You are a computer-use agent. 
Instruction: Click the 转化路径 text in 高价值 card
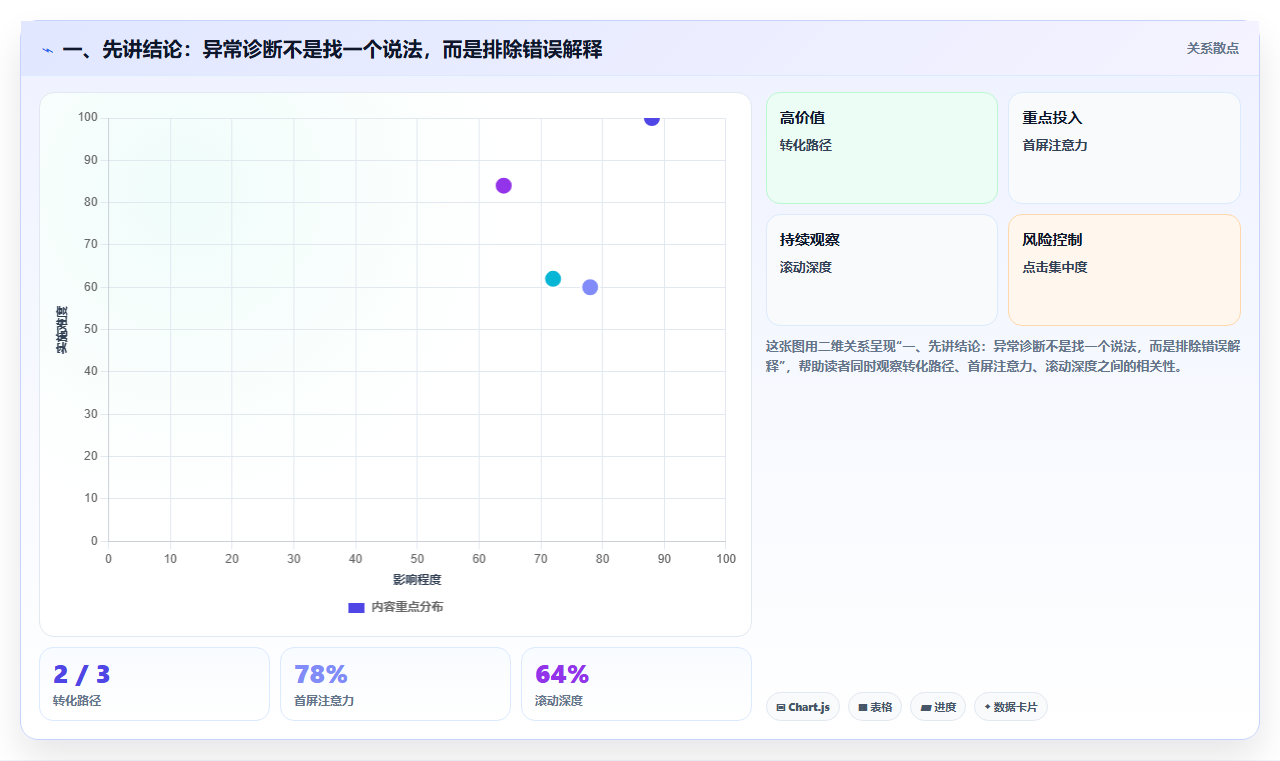tap(806, 145)
